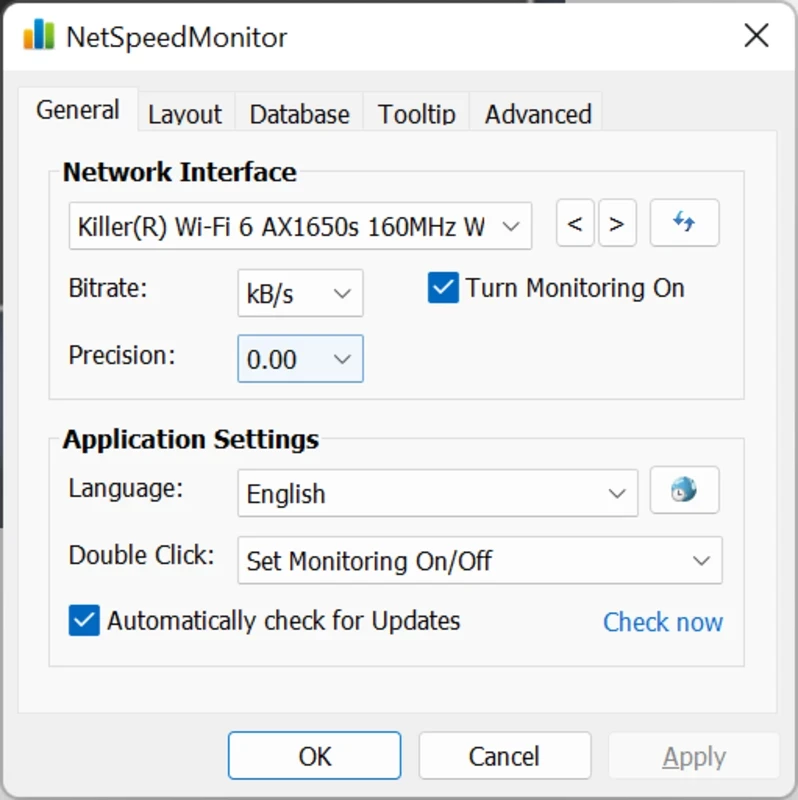Viewport: 798px width, 800px height.
Task: Go to the Tooltip tab
Action: 416,114
